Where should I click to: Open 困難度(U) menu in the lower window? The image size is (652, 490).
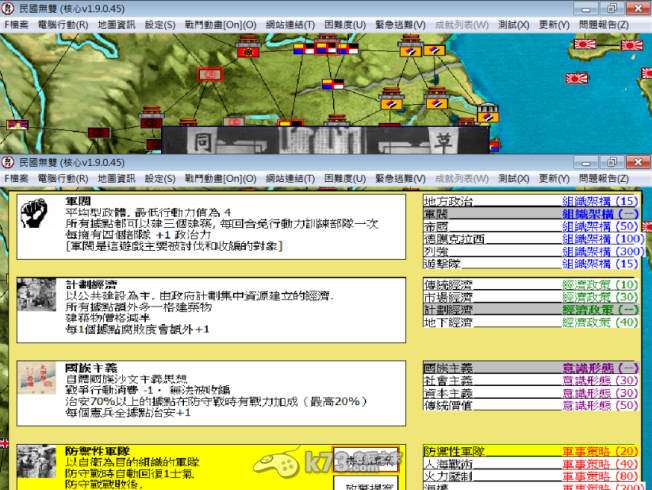(345, 179)
